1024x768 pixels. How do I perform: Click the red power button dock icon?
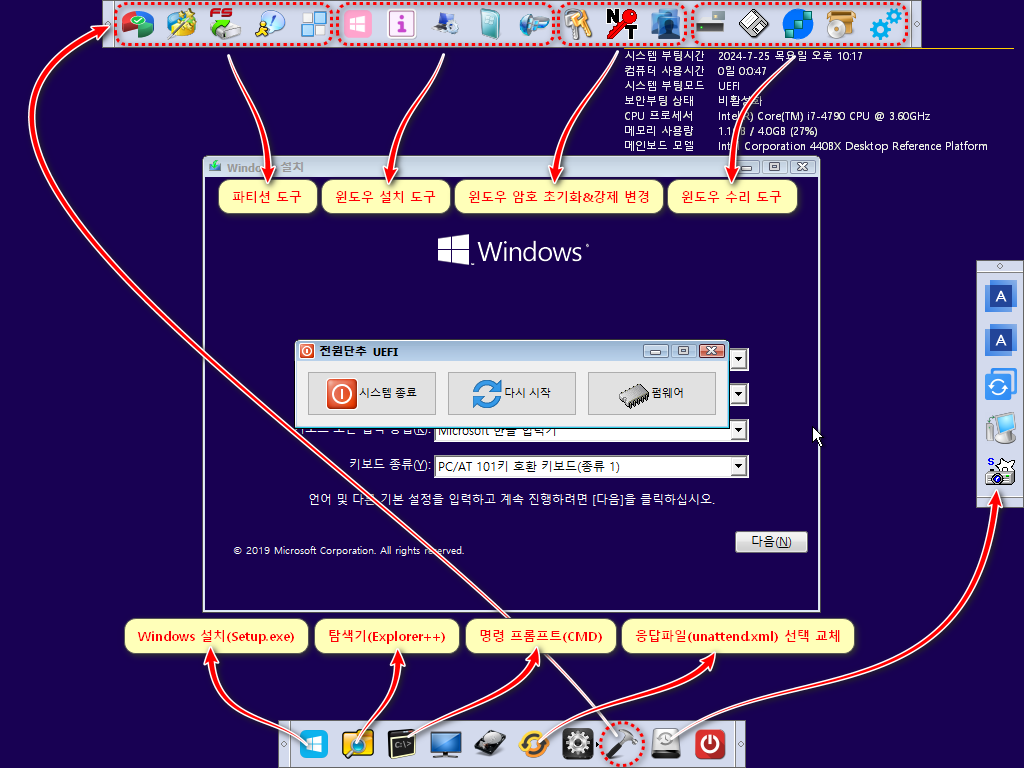click(710, 744)
